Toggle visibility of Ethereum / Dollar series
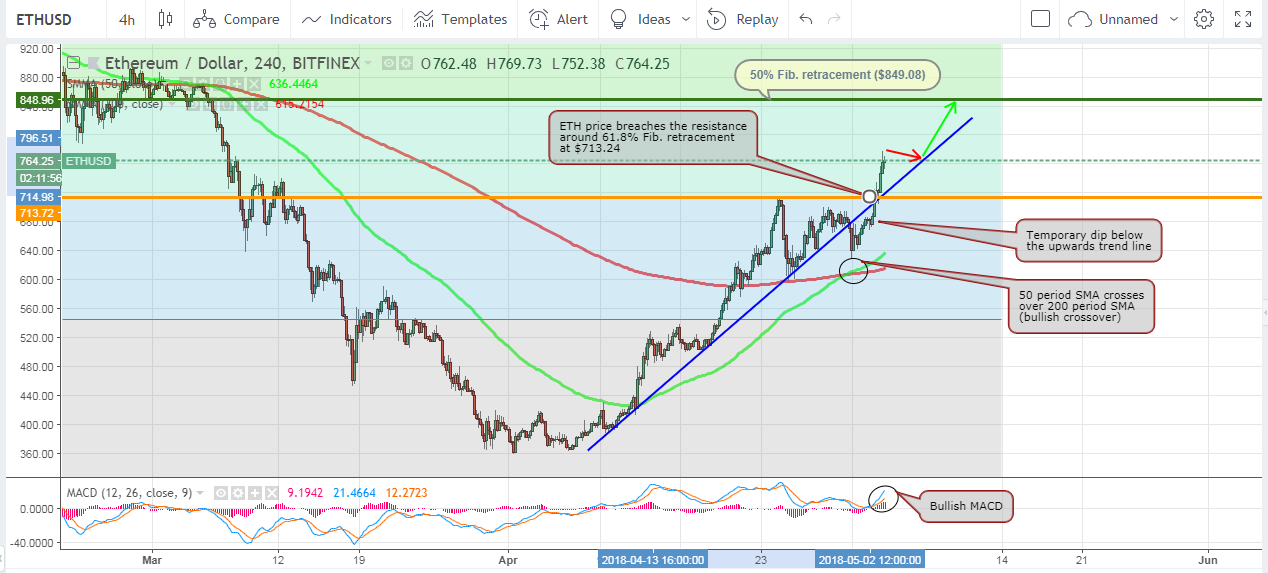The width and height of the screenshot is (1268, 573). pos(389,63)
